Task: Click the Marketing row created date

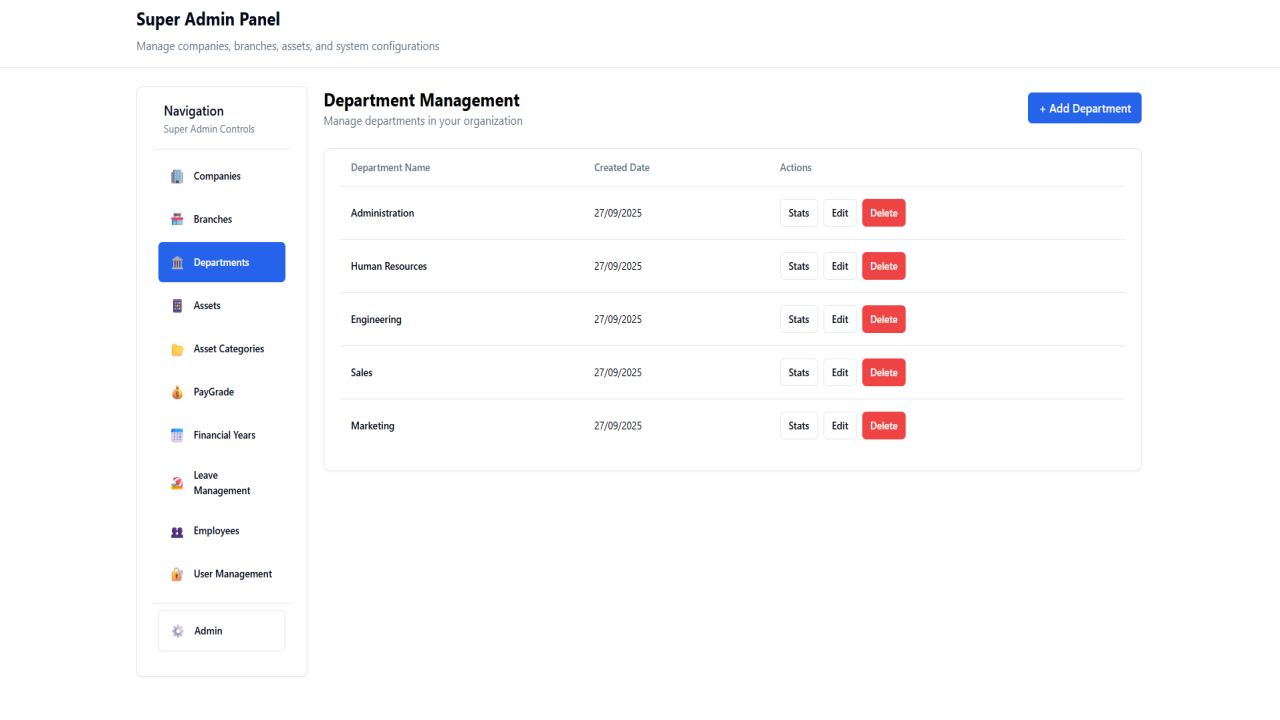Action: pyautogui.click(x=618, y=426)
